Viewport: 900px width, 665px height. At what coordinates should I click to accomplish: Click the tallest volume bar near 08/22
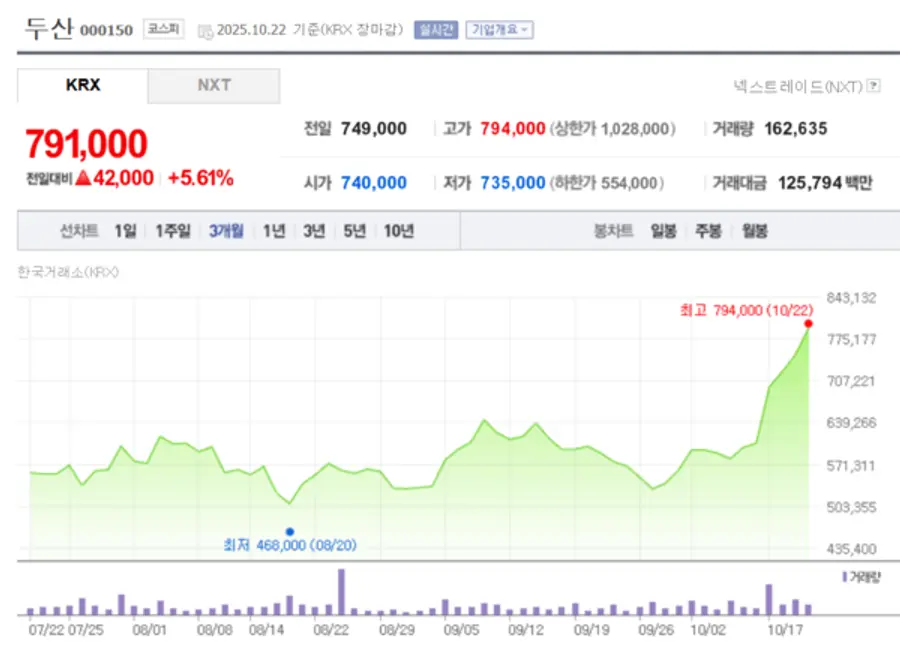[341, 592]
